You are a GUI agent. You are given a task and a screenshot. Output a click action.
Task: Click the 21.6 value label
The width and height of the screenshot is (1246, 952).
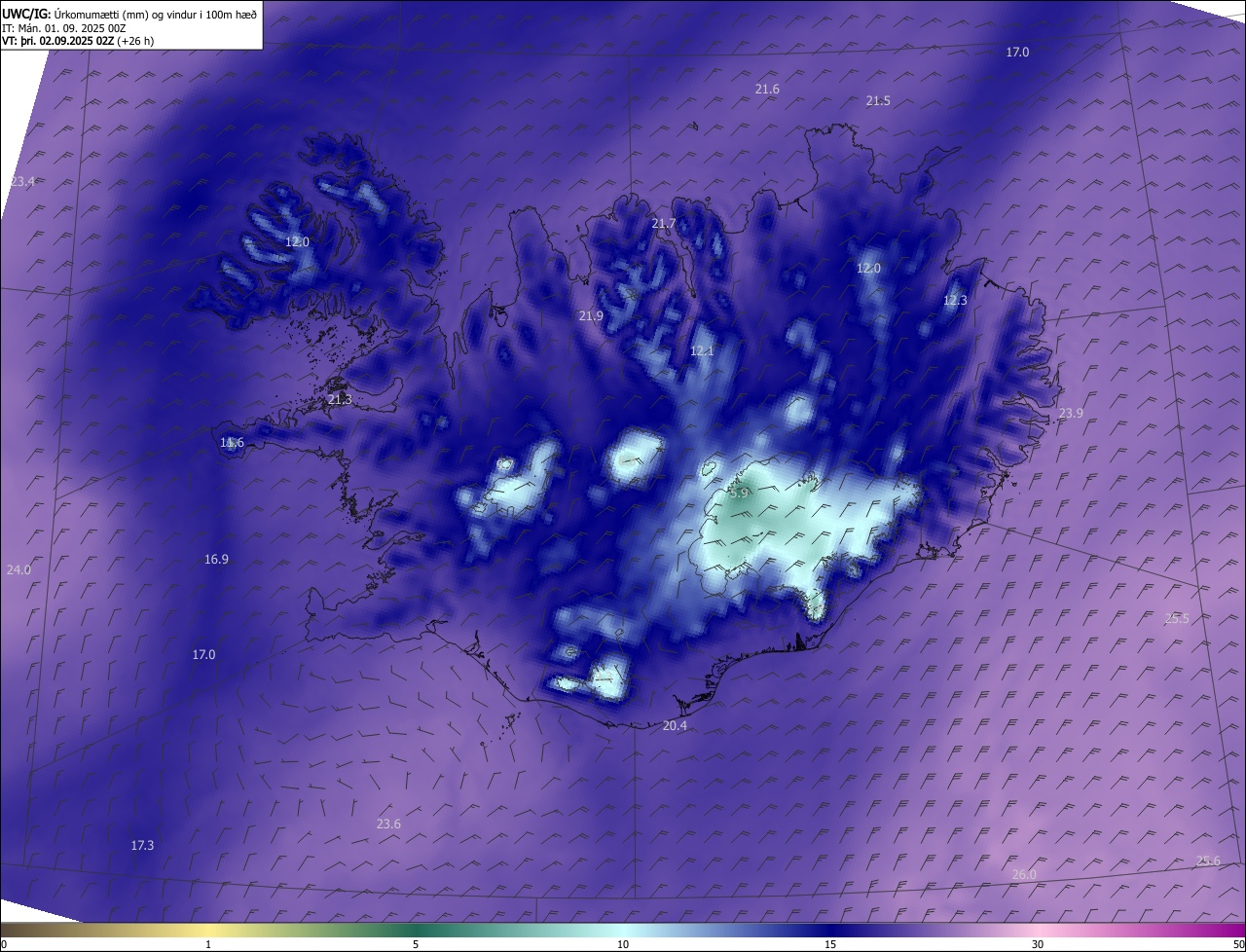click(x=767, y=90)
